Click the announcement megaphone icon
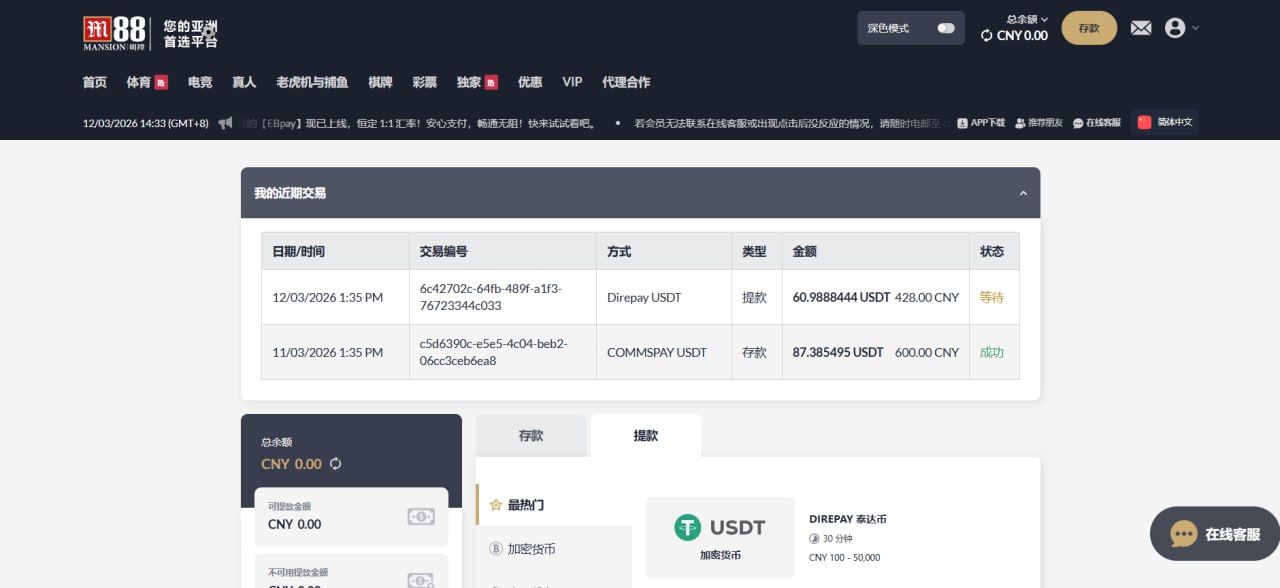Image resolution: width=1280 pixels, height=588 pixels. [x=225, y=123]
